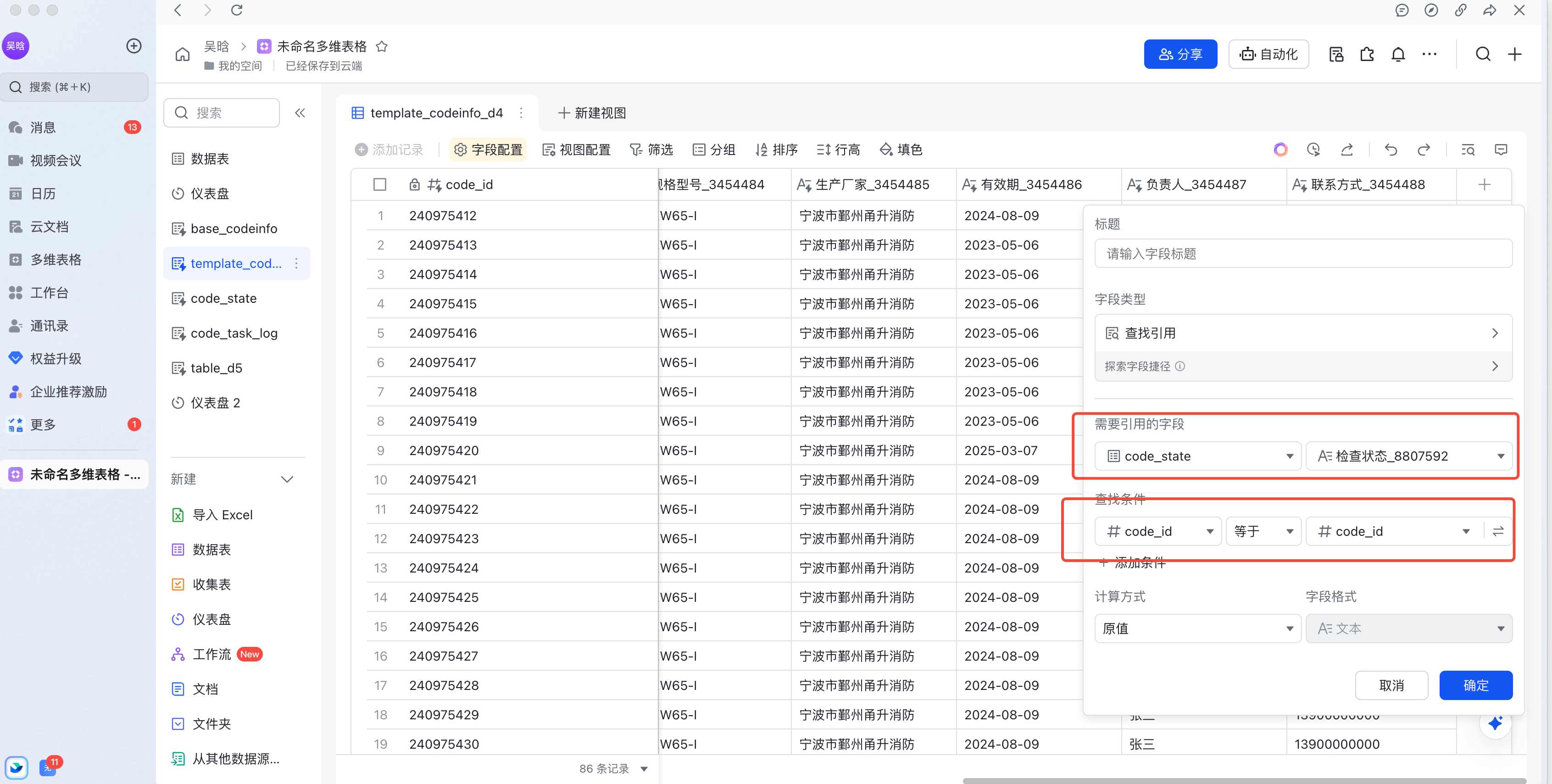
Task: Expand the 查找引用 field type selector
Action: coord(1303,333)
